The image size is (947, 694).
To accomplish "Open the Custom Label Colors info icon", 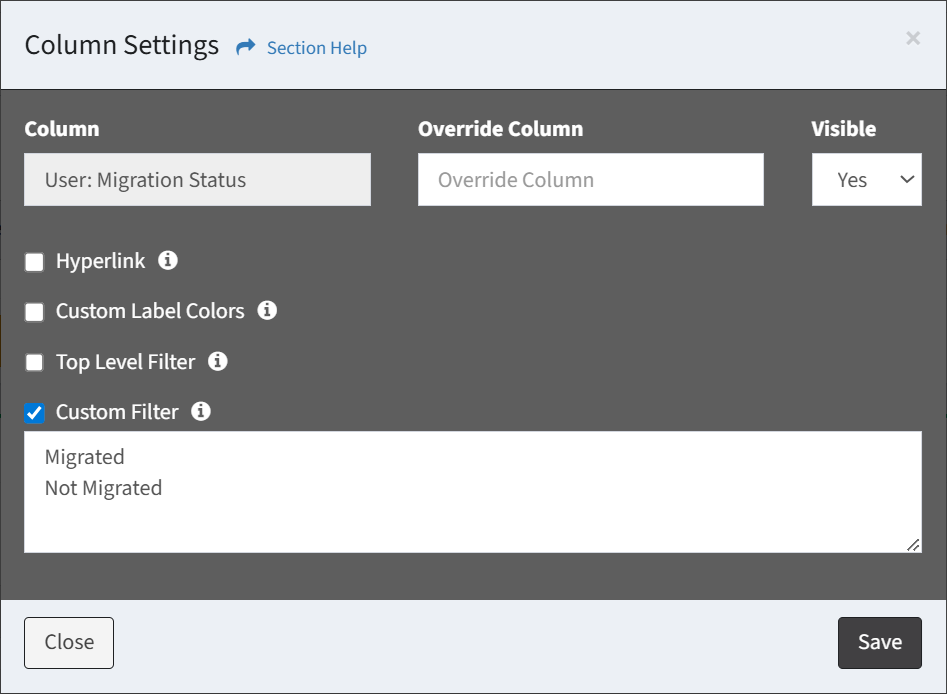I will 267,310.
